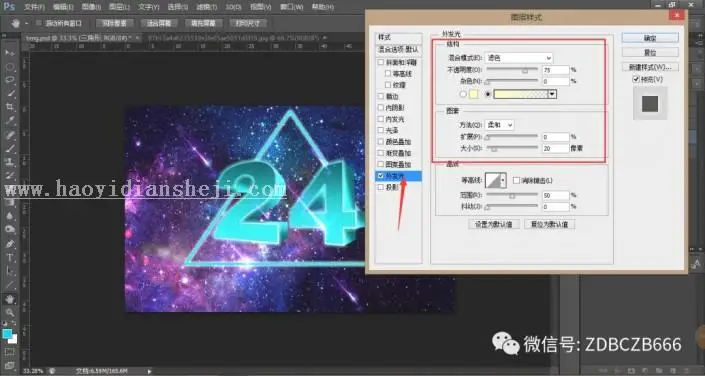Open the status bar info arrow

click(x=149, y=371)
